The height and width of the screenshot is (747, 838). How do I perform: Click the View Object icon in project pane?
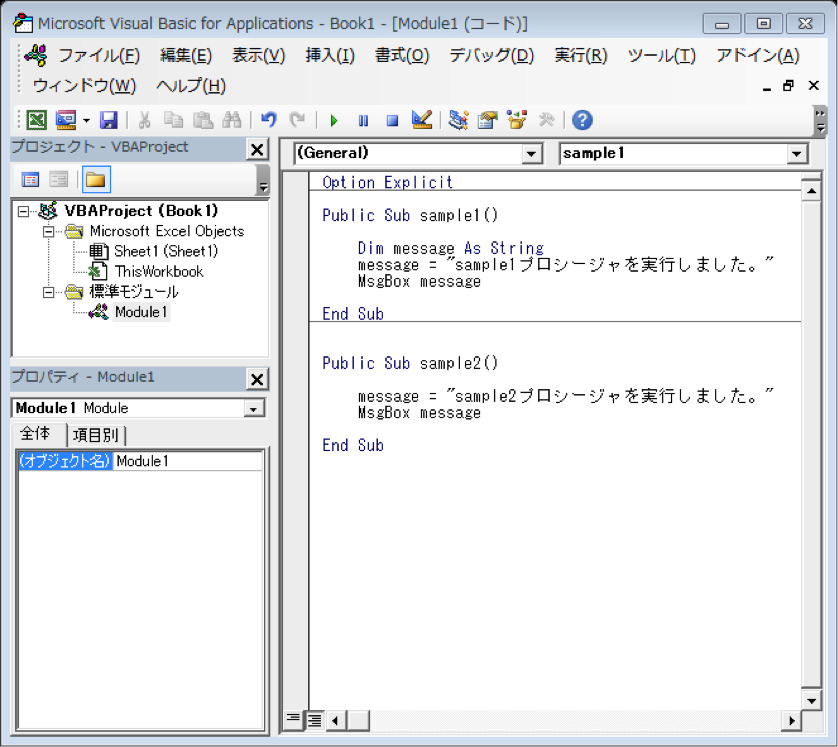[x=59, y=180]
